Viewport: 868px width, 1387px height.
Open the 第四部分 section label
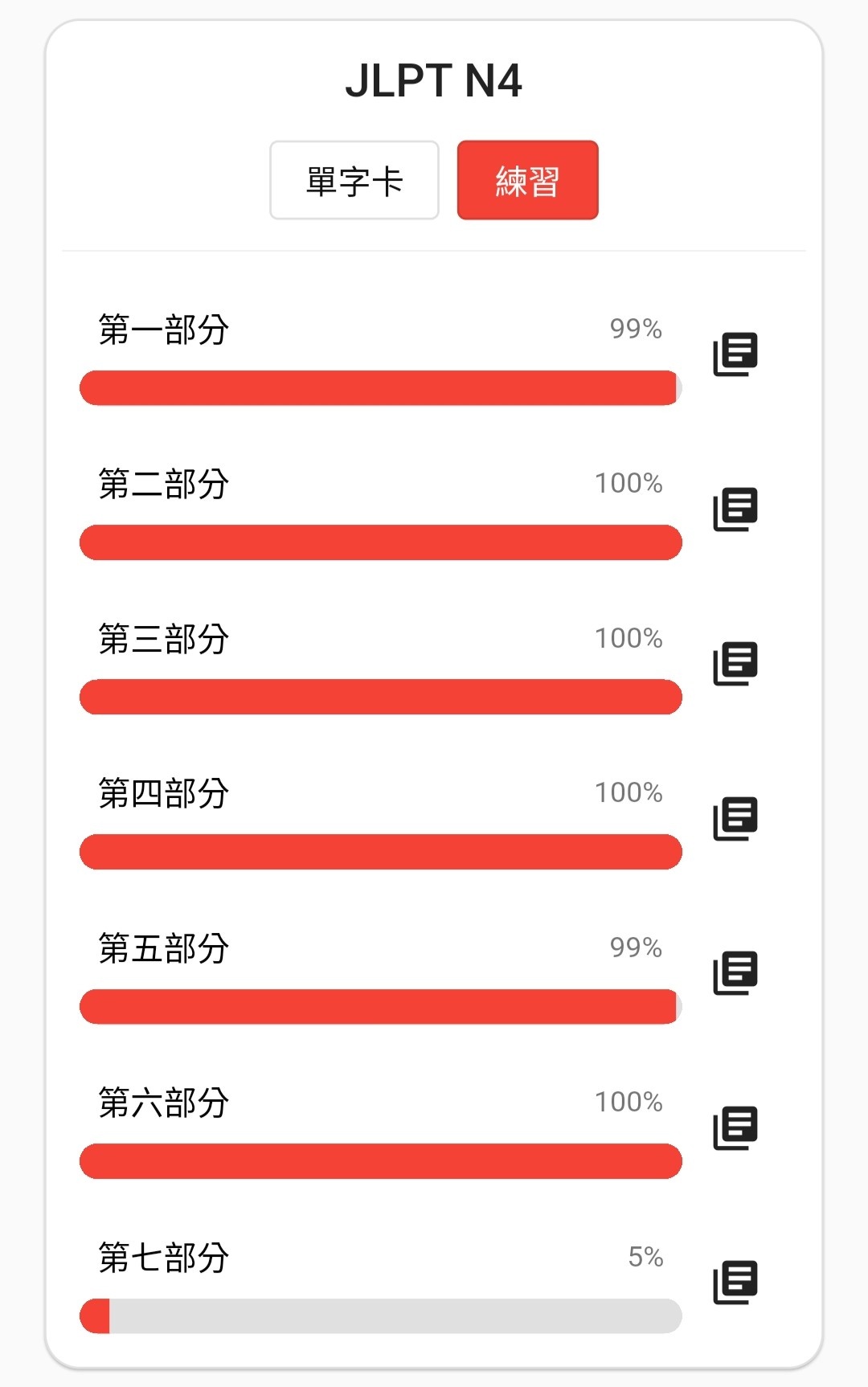point(164,794)
